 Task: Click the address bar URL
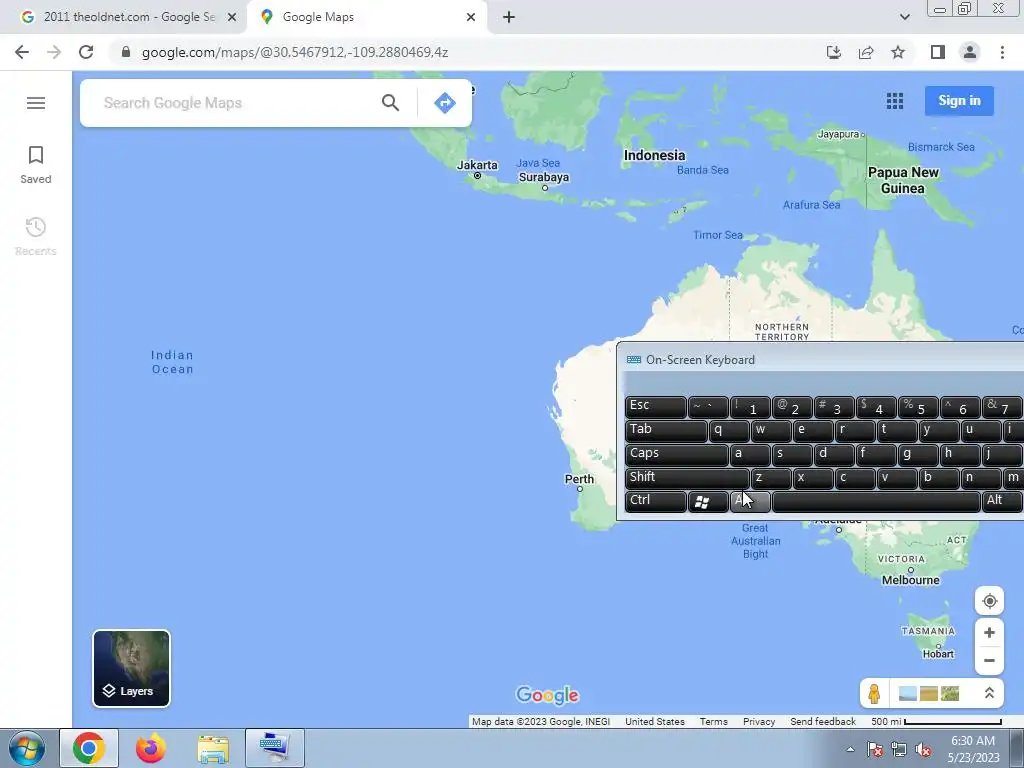click(x=295, y=52)
